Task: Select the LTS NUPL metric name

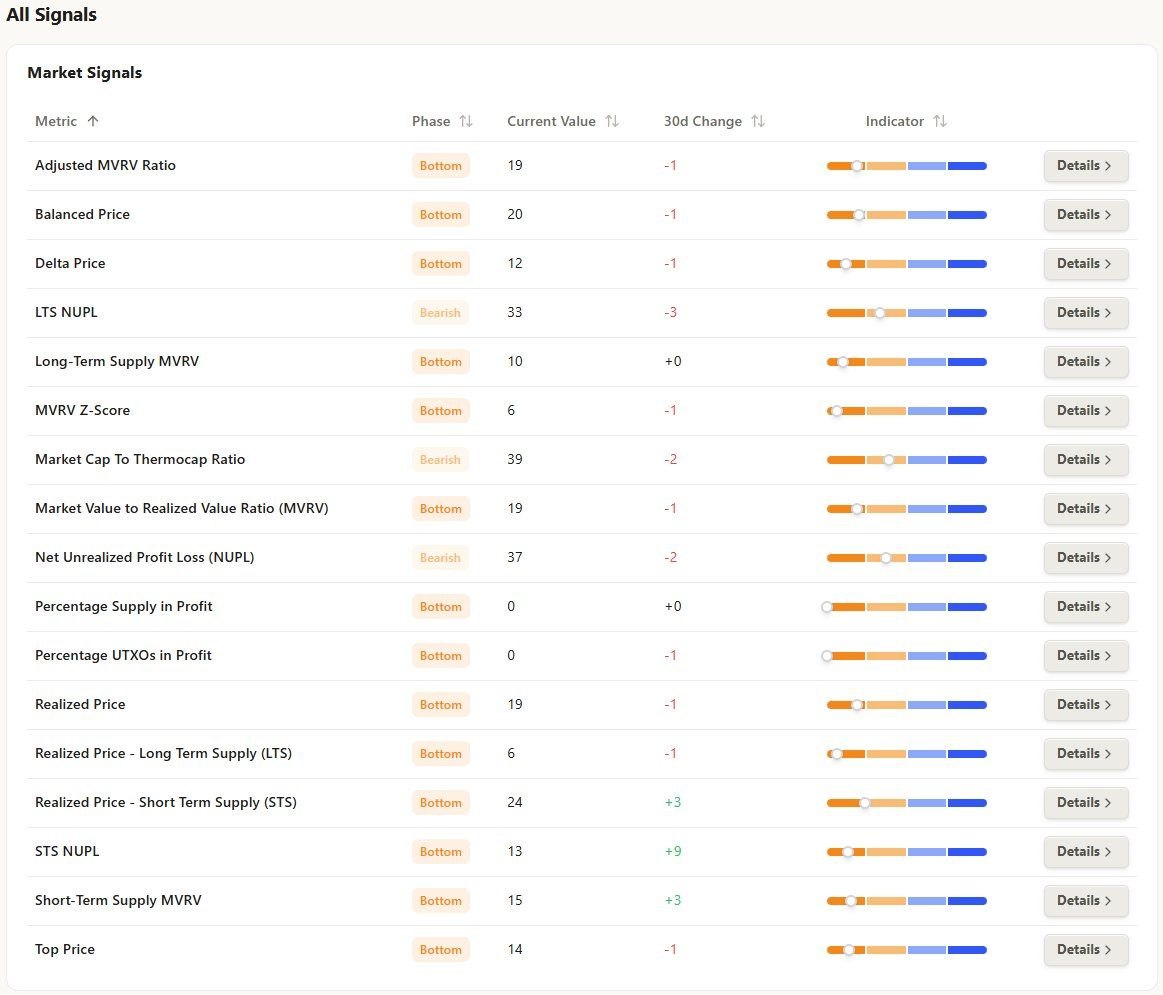Action: [x=66, y=312]
